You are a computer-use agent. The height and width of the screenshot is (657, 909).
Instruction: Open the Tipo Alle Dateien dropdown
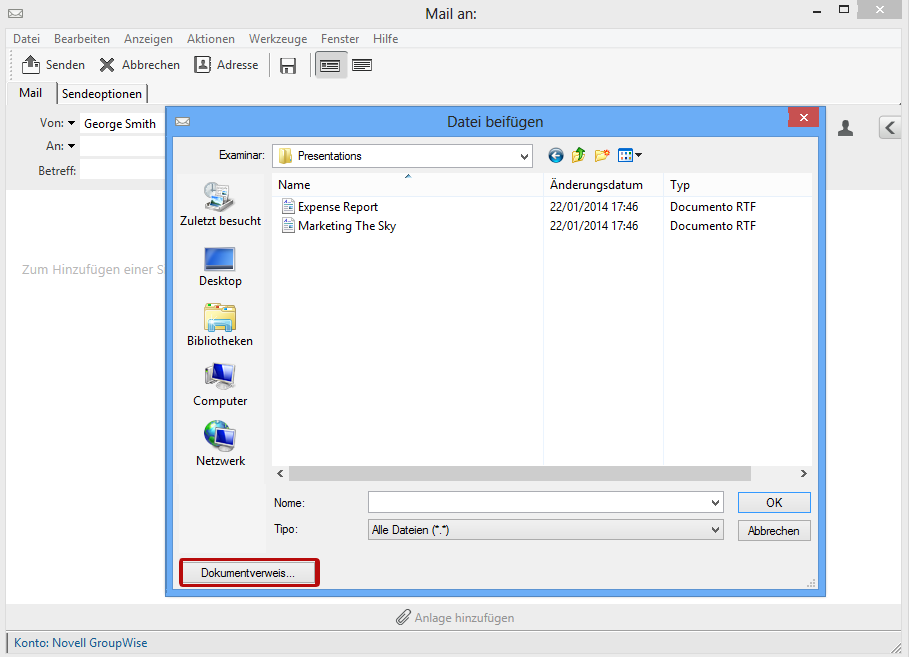[546, 530]
